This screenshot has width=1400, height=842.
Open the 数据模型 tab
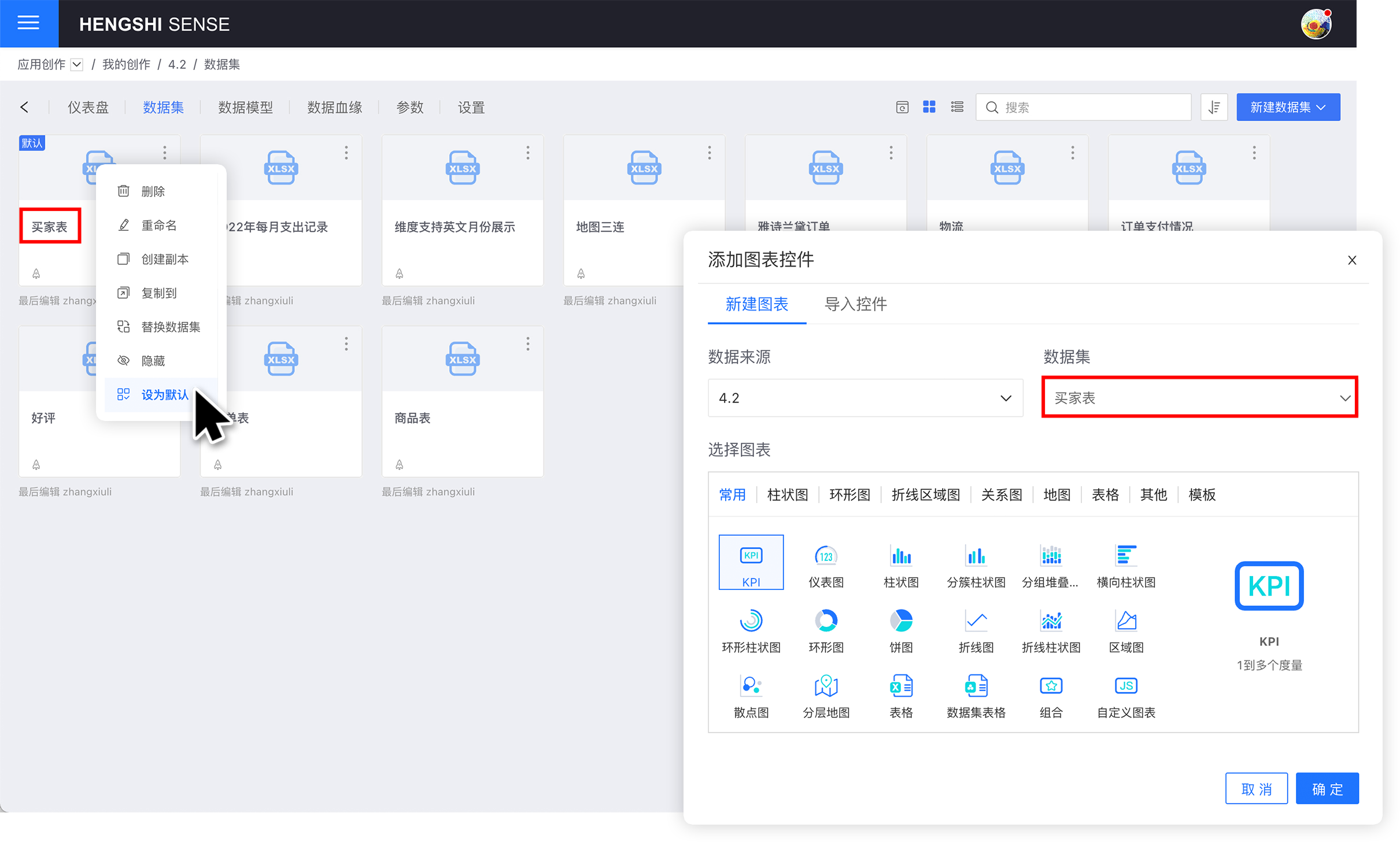245,107
